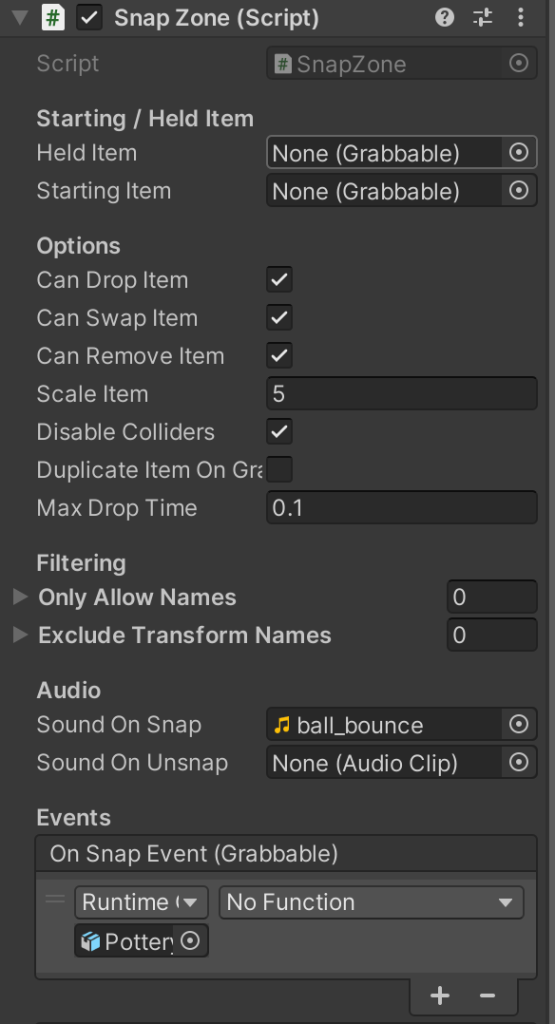
Task: Add a new On Snap Event listener with plus
Action: (x=440, y=995)
